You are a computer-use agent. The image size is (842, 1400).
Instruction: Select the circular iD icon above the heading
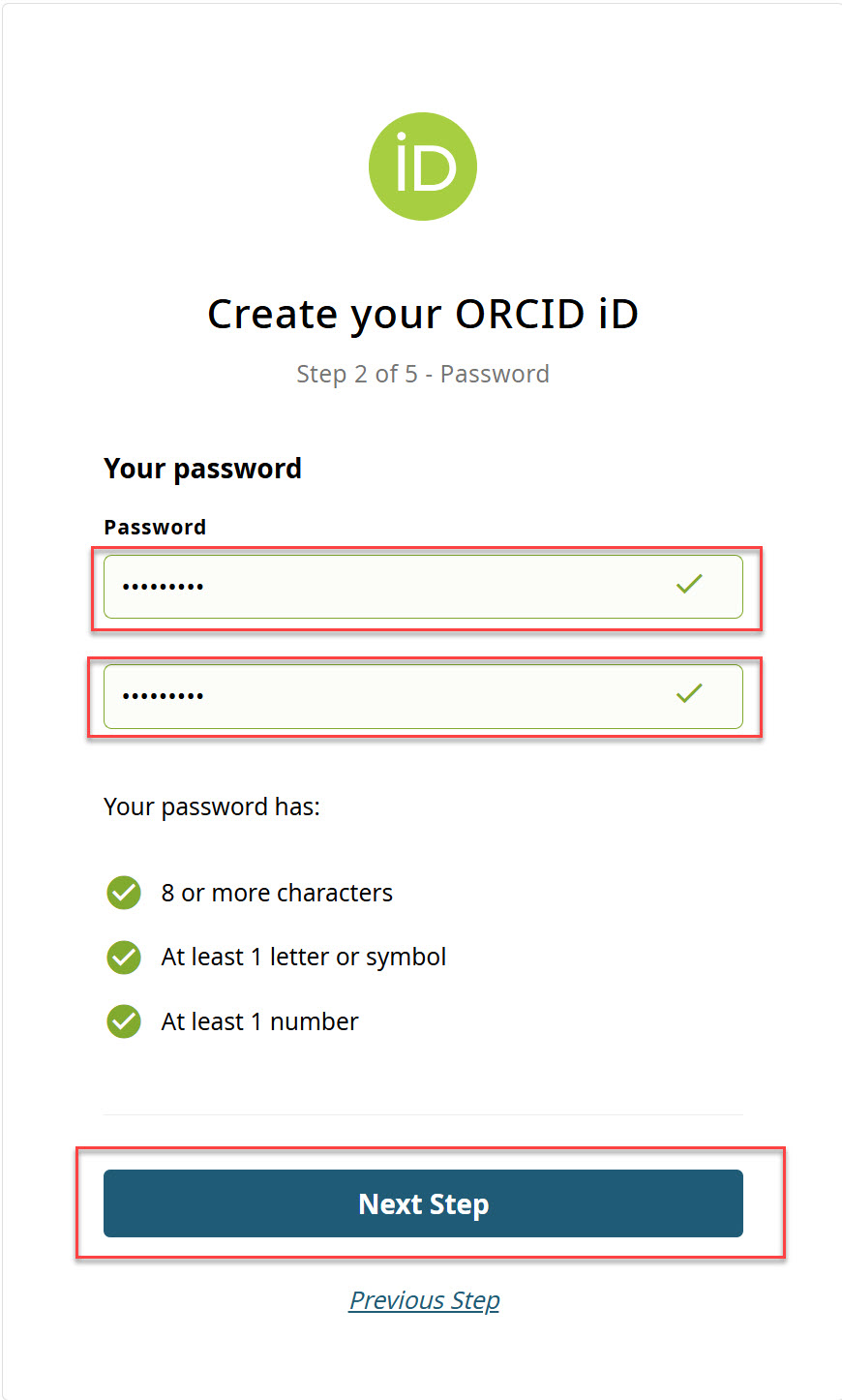click(423, 166)
